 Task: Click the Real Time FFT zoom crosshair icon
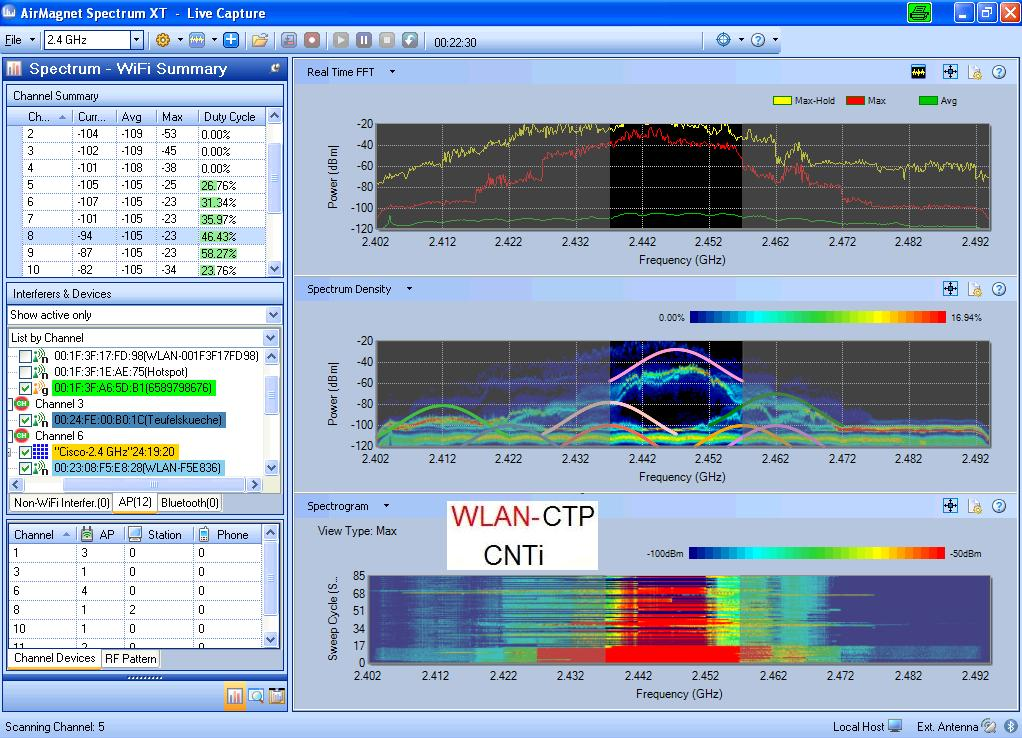click(950, 72)
